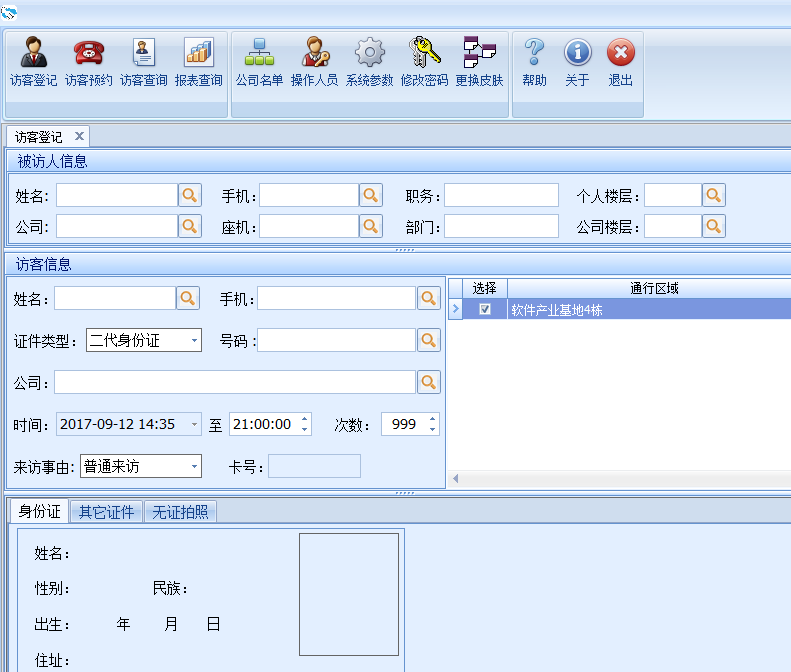Screen dimensions: 791x672
Task: Click the 通行区域 column header
Action: tap(654, 288)
